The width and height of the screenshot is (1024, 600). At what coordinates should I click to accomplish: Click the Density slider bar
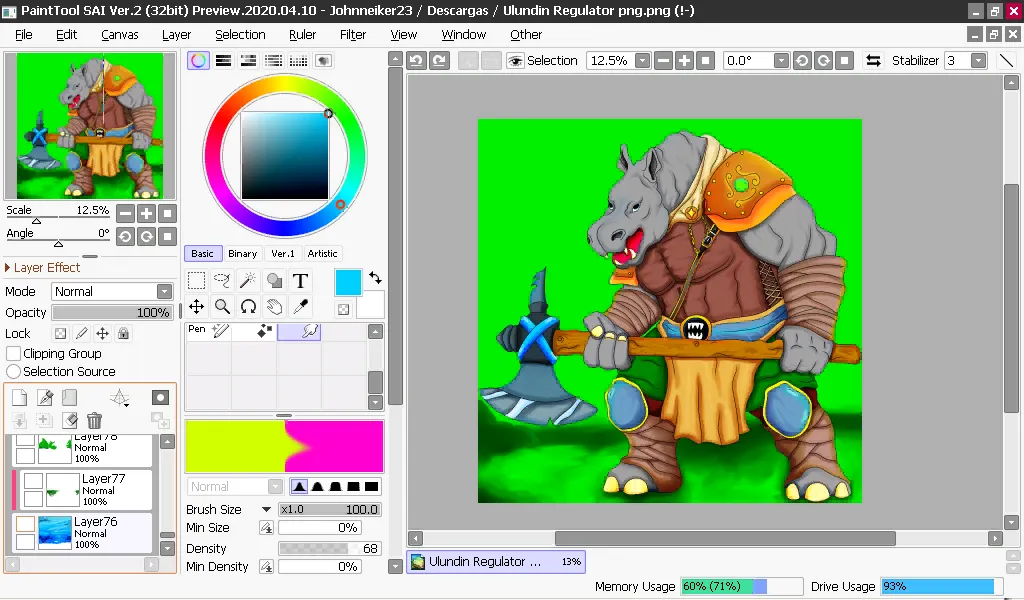(x=330, y=548)
